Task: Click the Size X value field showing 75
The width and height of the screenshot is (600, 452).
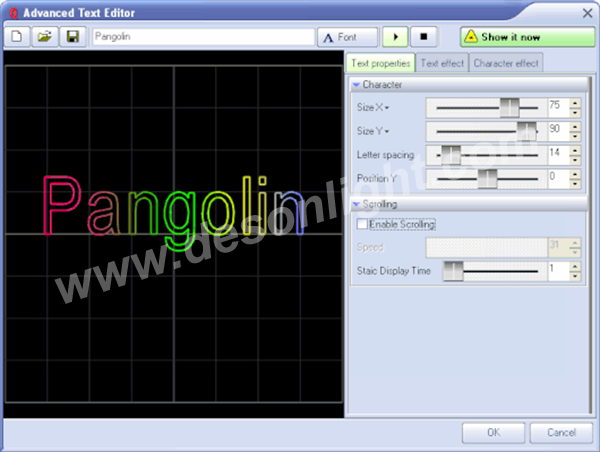Action: (x=559, y=108)
